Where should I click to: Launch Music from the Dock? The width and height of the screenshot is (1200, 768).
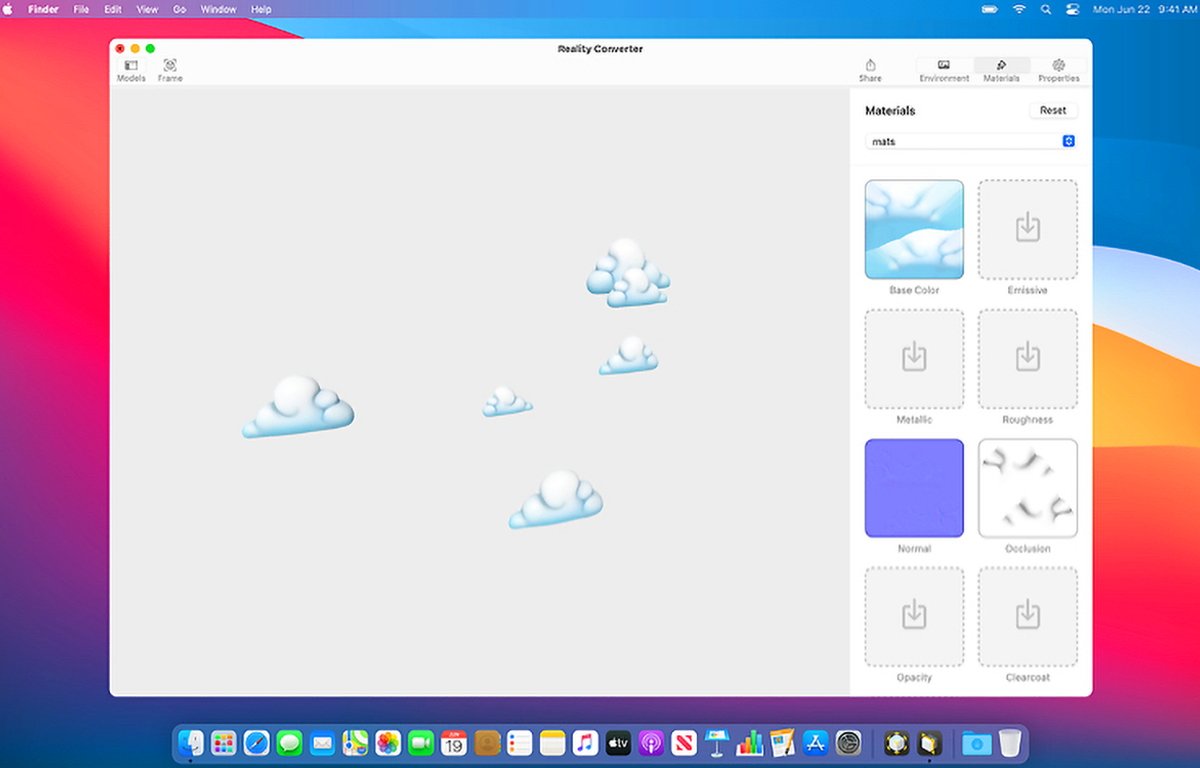click(x=586, y=743)
